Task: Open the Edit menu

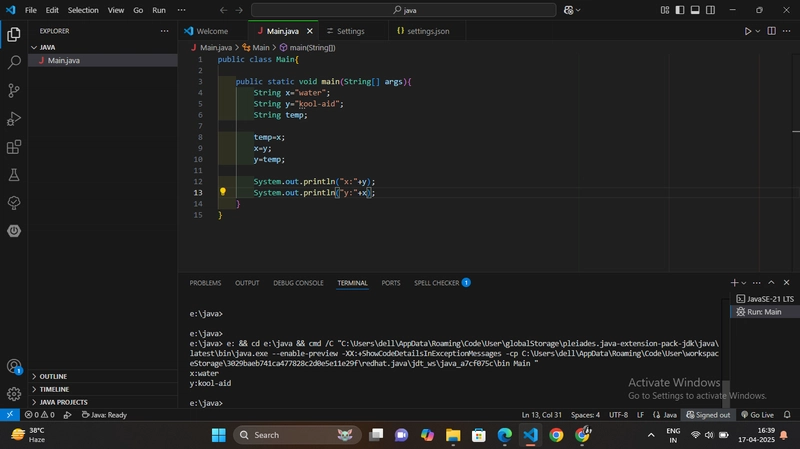Action: tap(52, 10)
